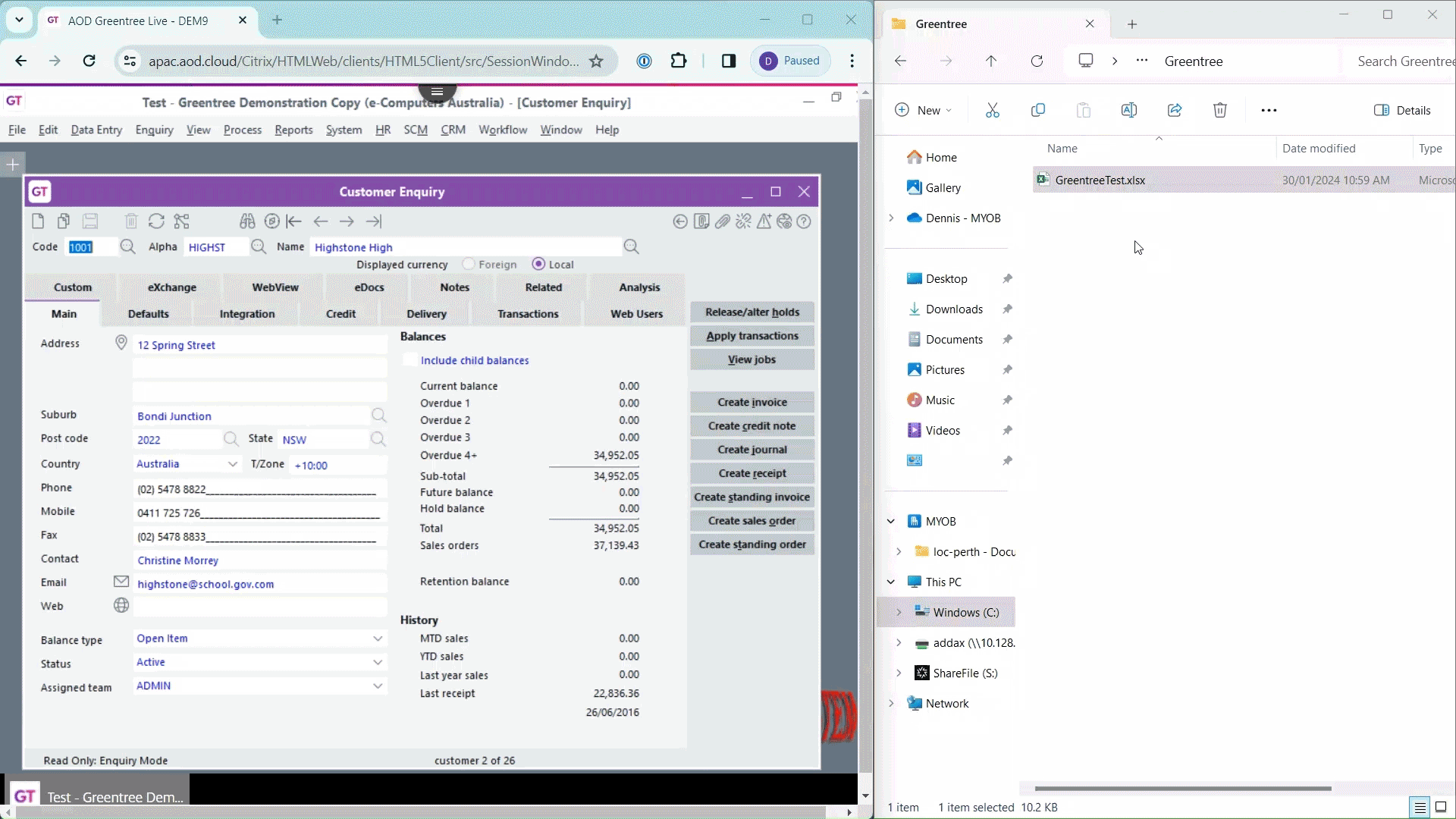This screenshot has width=1456, height=819.
Task: Click the Copy record icon in Customer Enquiry toolbar
Action: (64, 221)
